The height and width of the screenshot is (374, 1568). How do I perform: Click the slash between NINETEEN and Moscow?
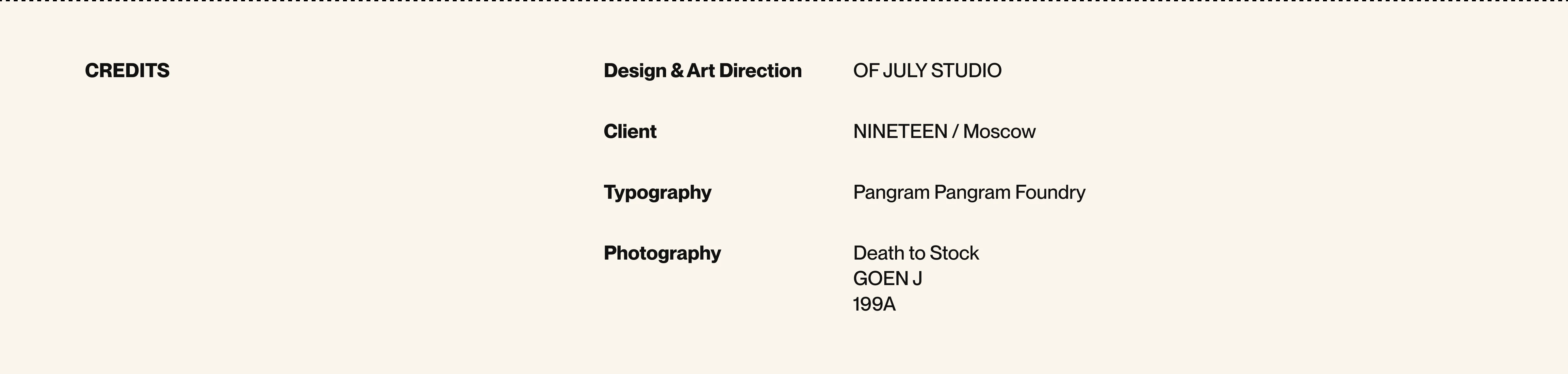955,131
